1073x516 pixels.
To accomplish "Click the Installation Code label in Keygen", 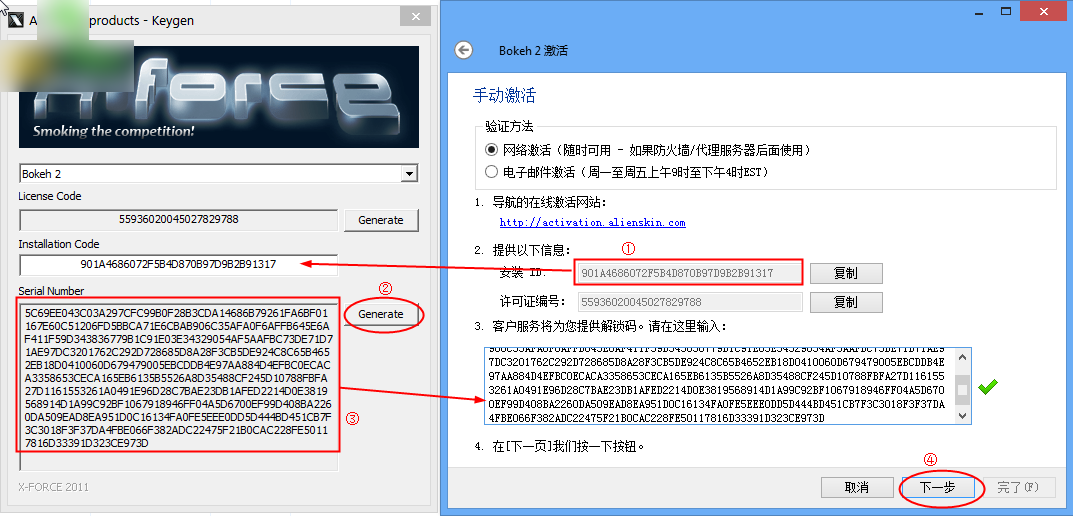I will pos(59,244).
